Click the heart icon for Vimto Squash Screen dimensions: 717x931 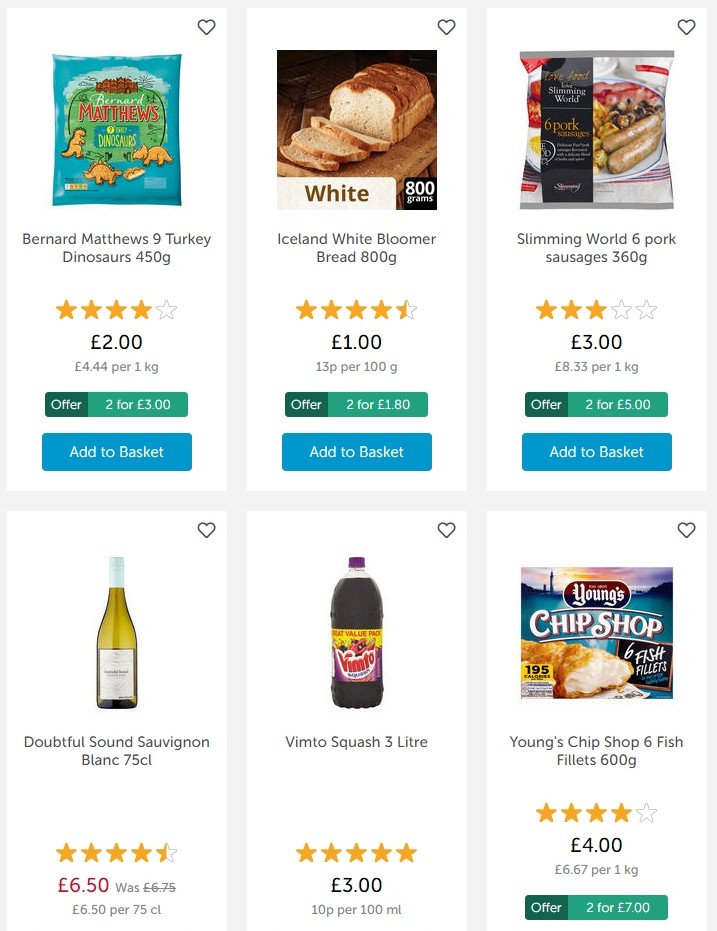[x=446, y=530]
